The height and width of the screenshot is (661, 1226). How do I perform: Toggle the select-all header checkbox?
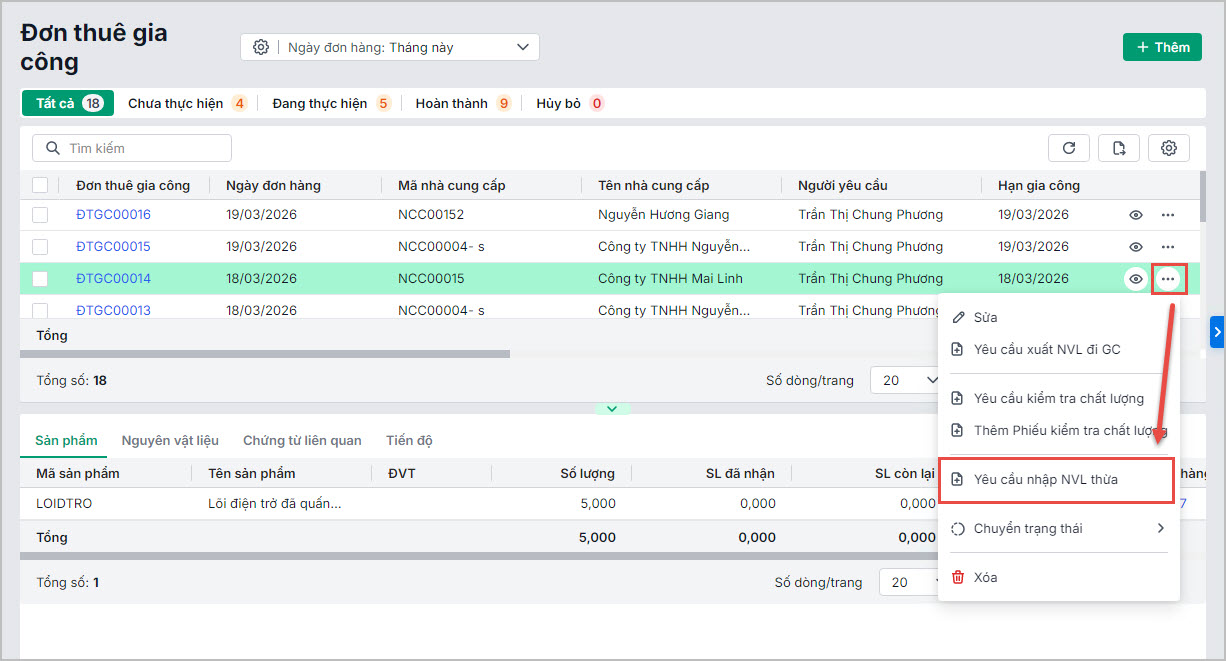pos(40,185)
